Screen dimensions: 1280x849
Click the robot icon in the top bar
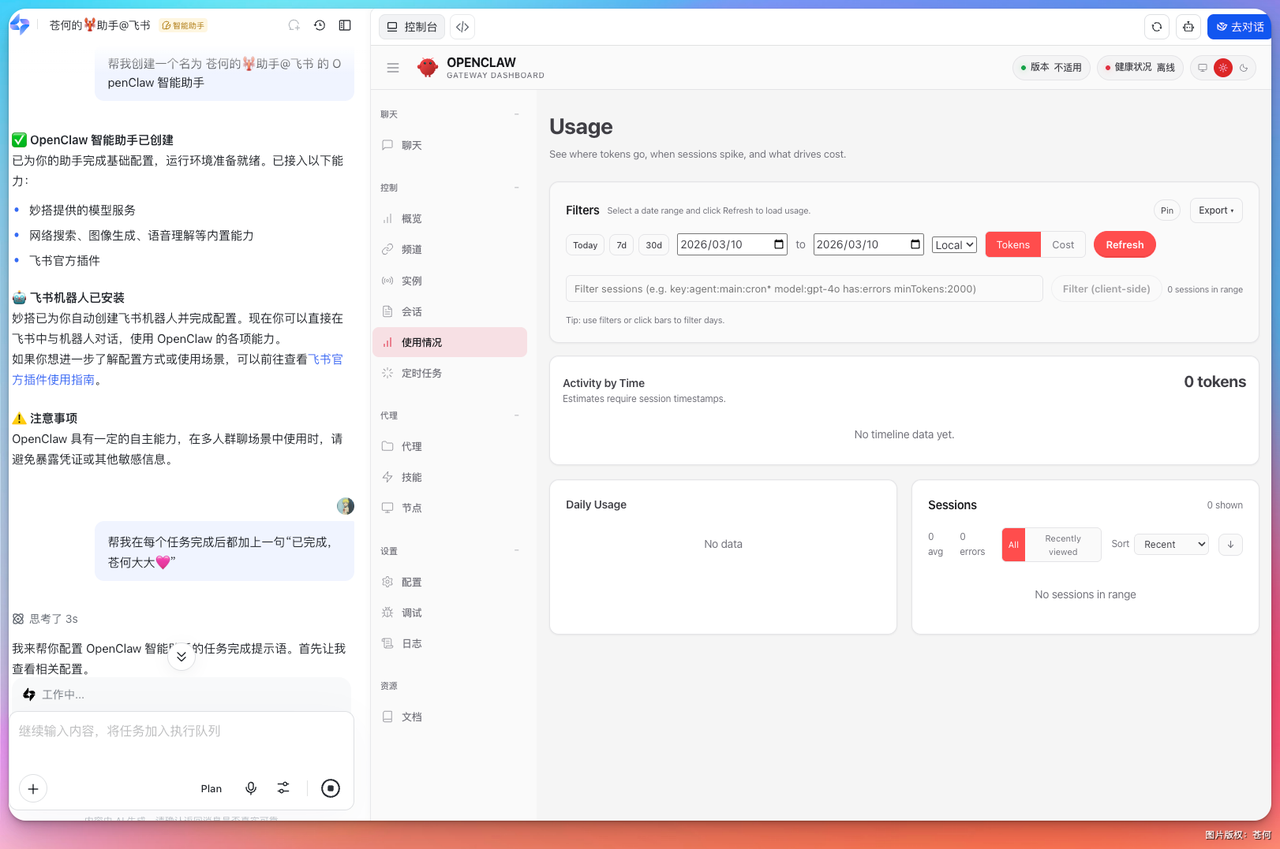tap(1188, 27)
